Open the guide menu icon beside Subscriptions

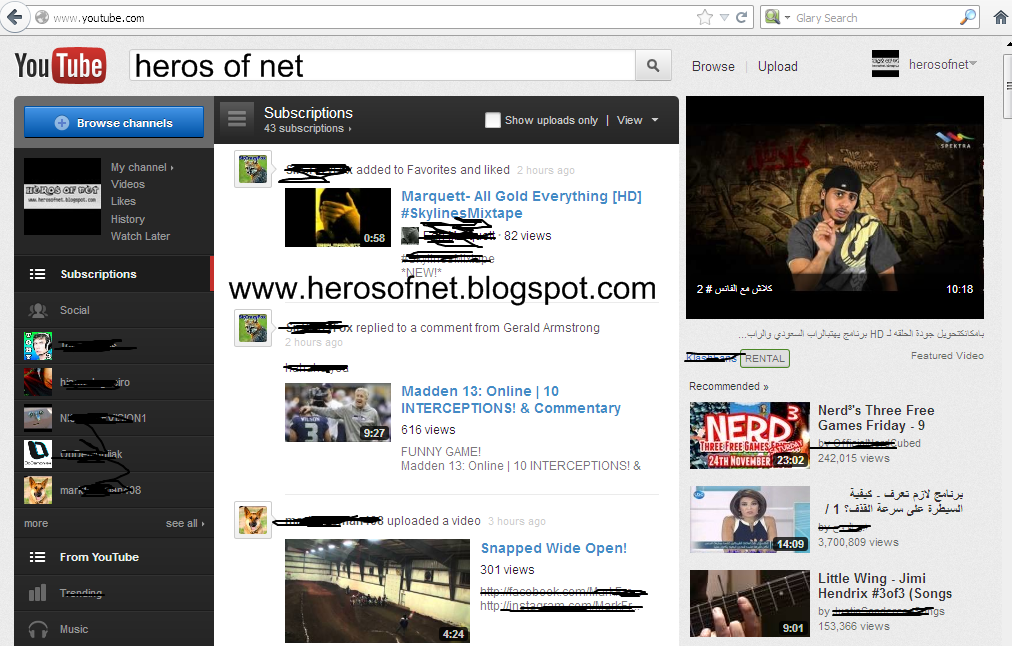click(x=236, y=119)
